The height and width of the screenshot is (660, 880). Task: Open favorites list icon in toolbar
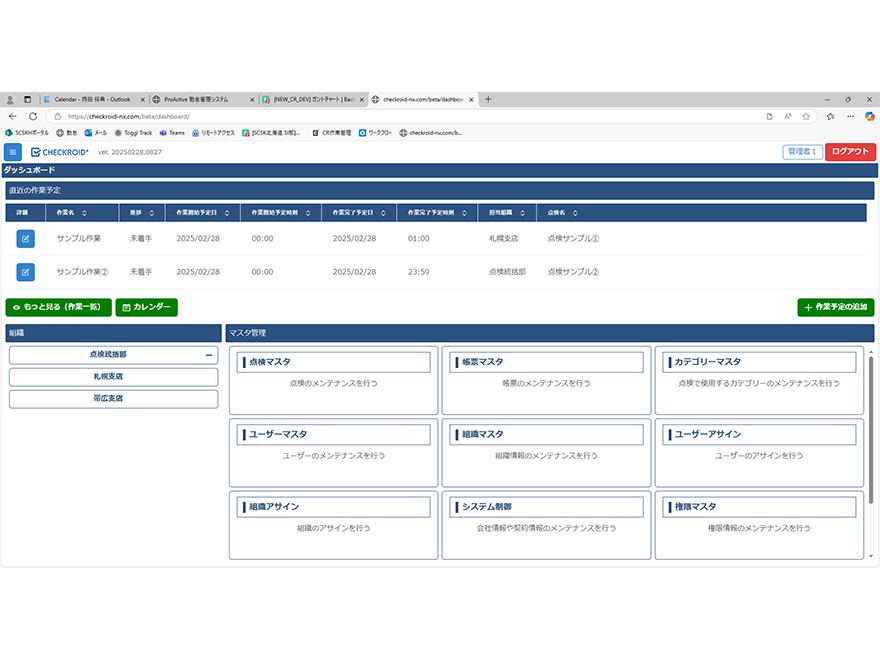(x=830, y=116)
